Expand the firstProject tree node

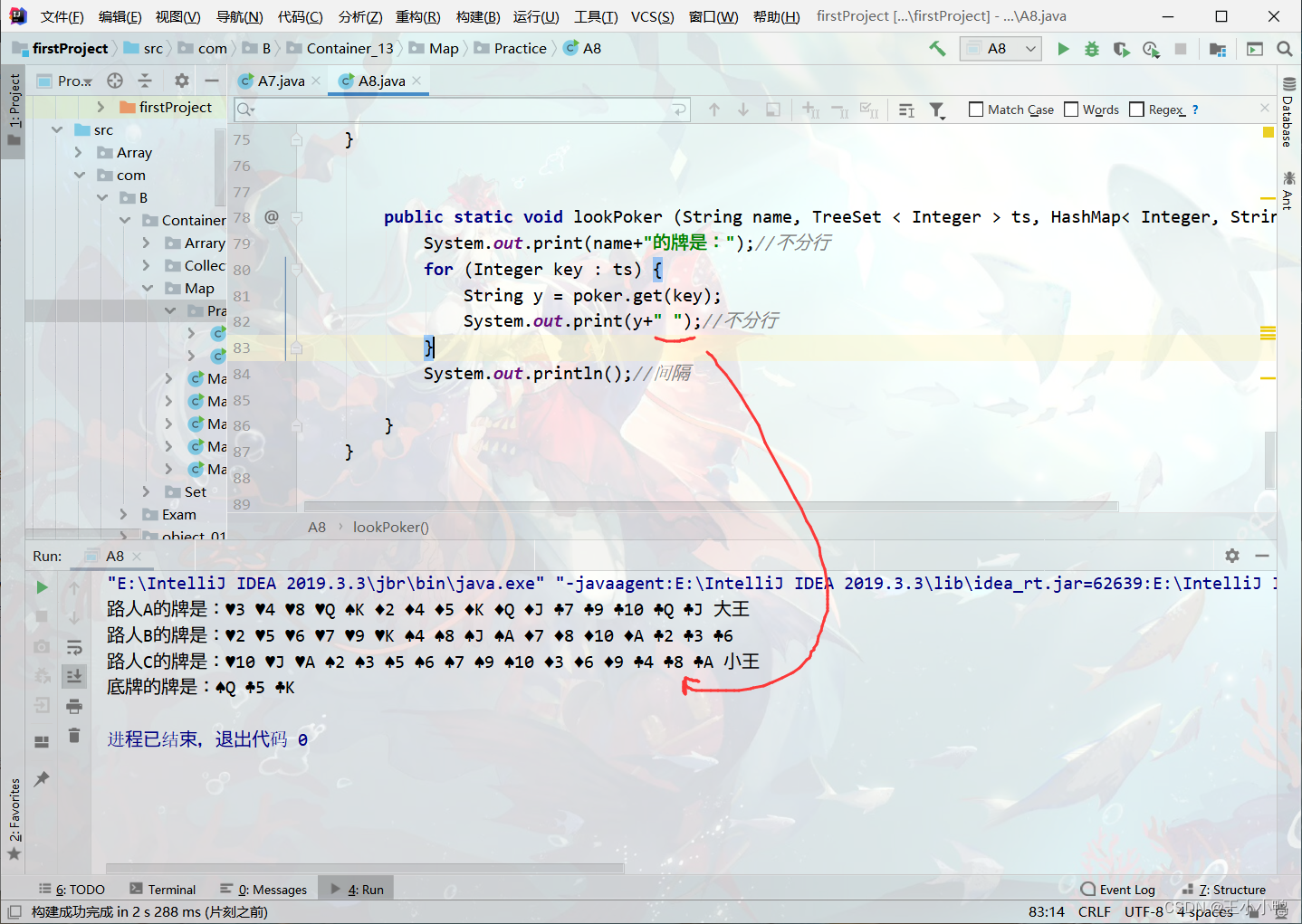point(101,107)
